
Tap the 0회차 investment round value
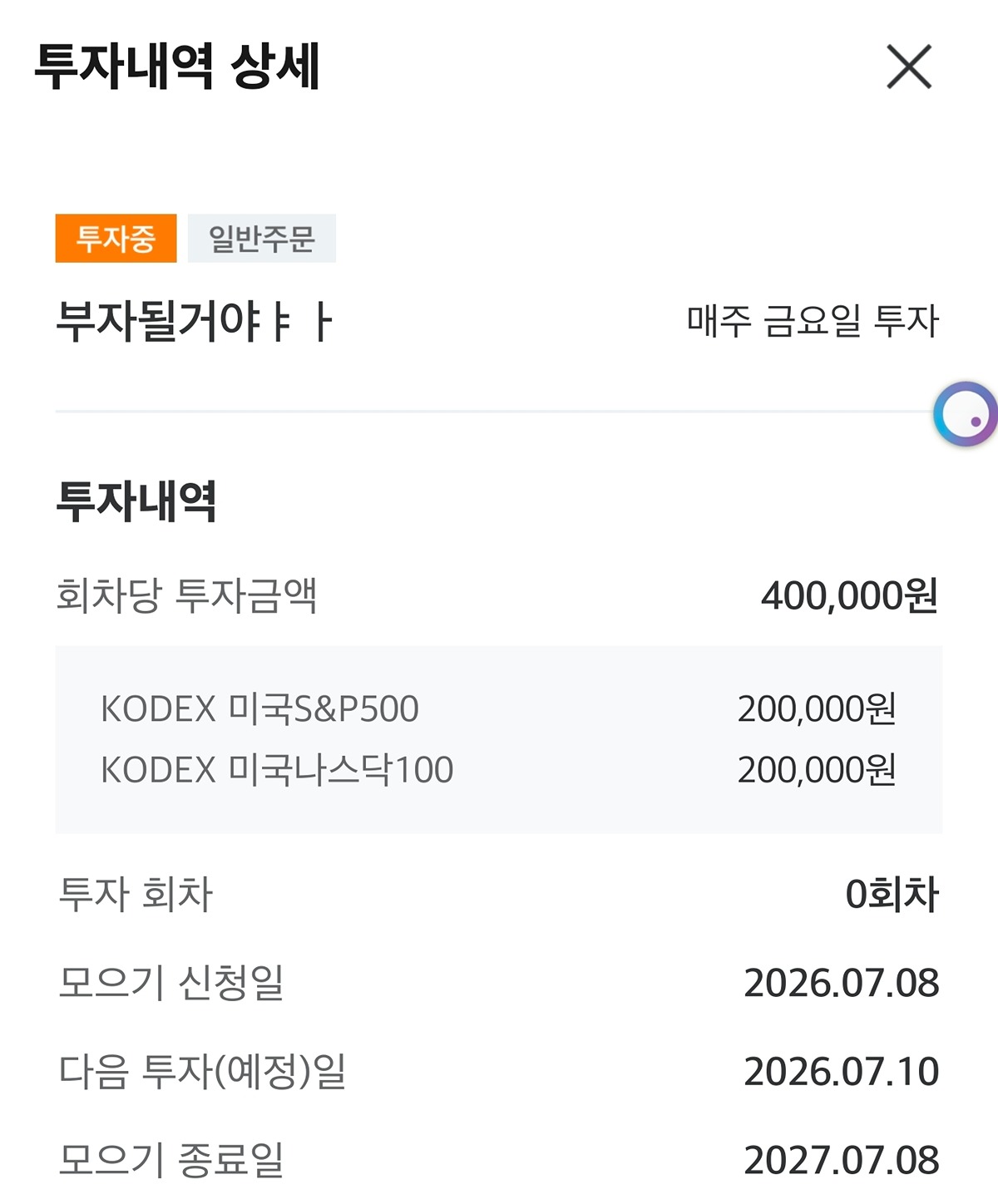[x=892, y=895]
